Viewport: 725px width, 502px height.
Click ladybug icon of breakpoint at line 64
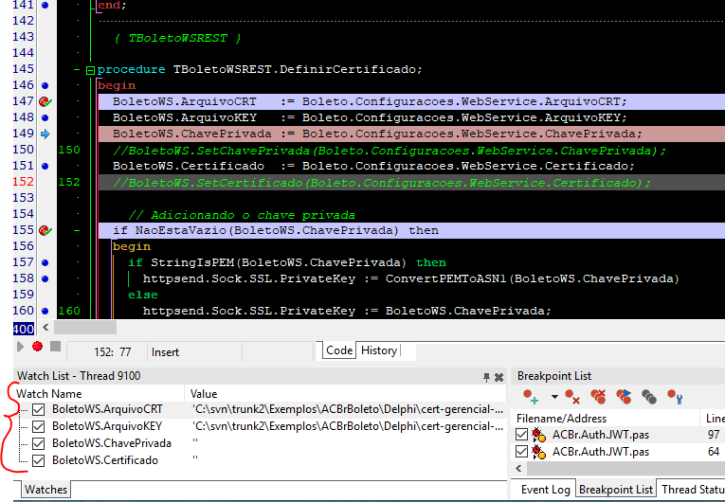coord(539,452)
